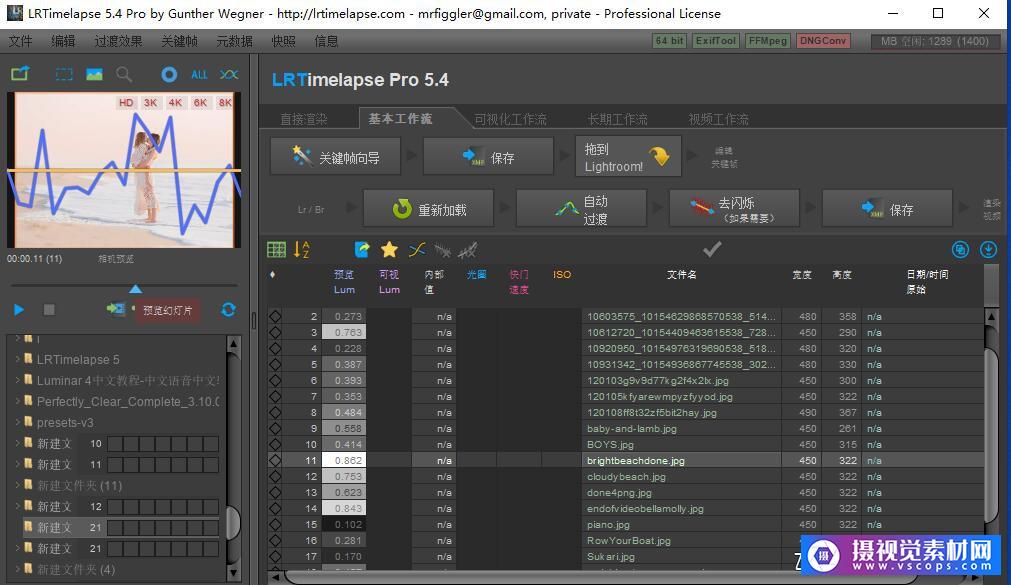This screenshot has width=1011, height=585.
Task: Click the 自动过渡 button
Action: (581, 209)
